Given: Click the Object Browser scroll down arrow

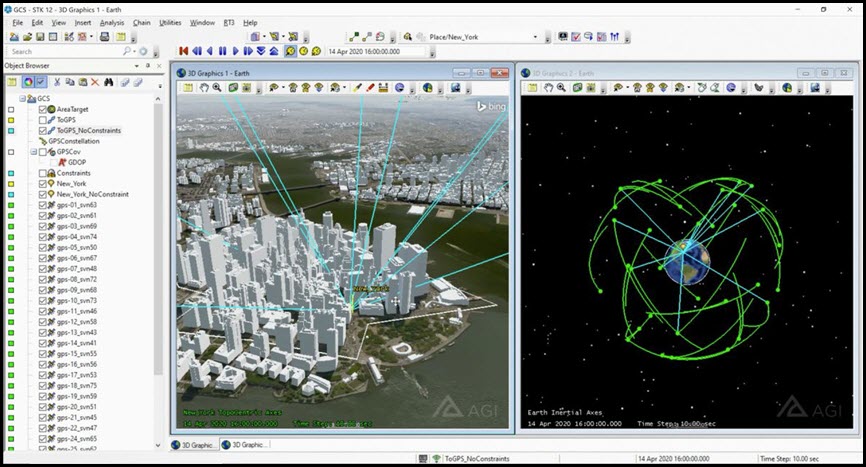Looking at the screenshot, I should tap(158, 445).
